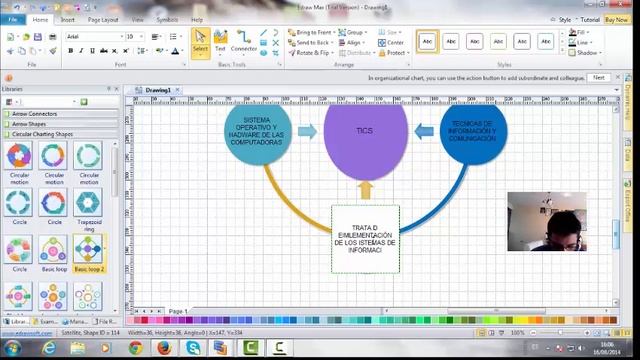The image size is (640, 360).
Task: Open Skype from taskbar
Action: pos(193,348)
